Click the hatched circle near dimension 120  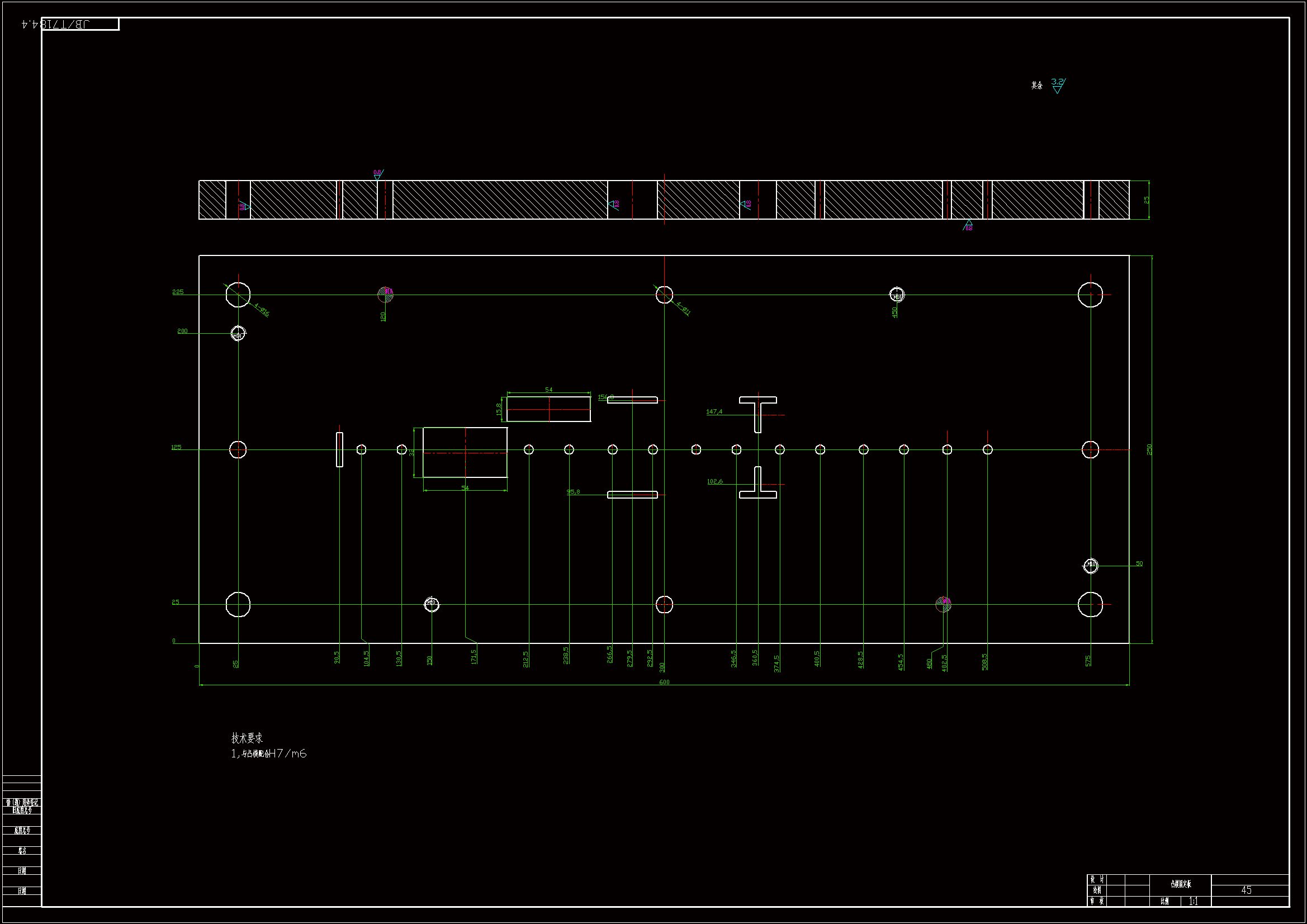tap(385, 295)
